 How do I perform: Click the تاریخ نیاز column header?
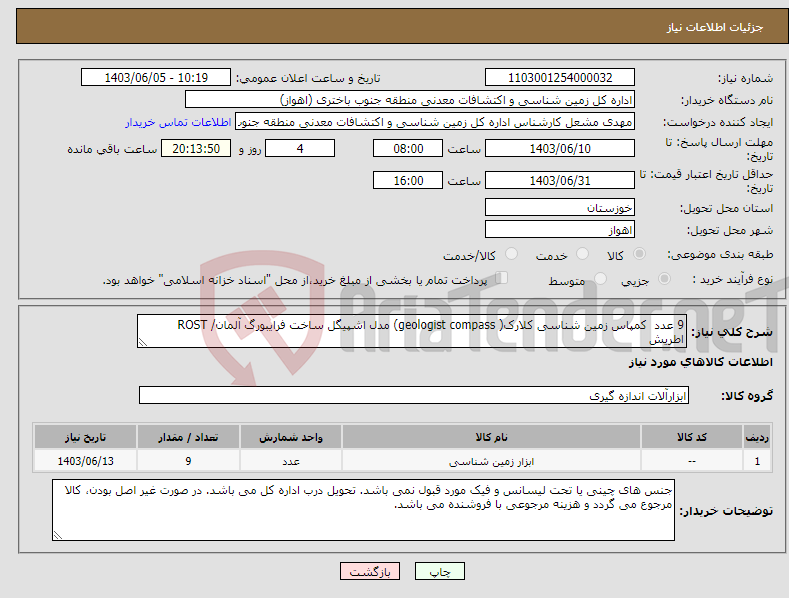tap(86, 437)
